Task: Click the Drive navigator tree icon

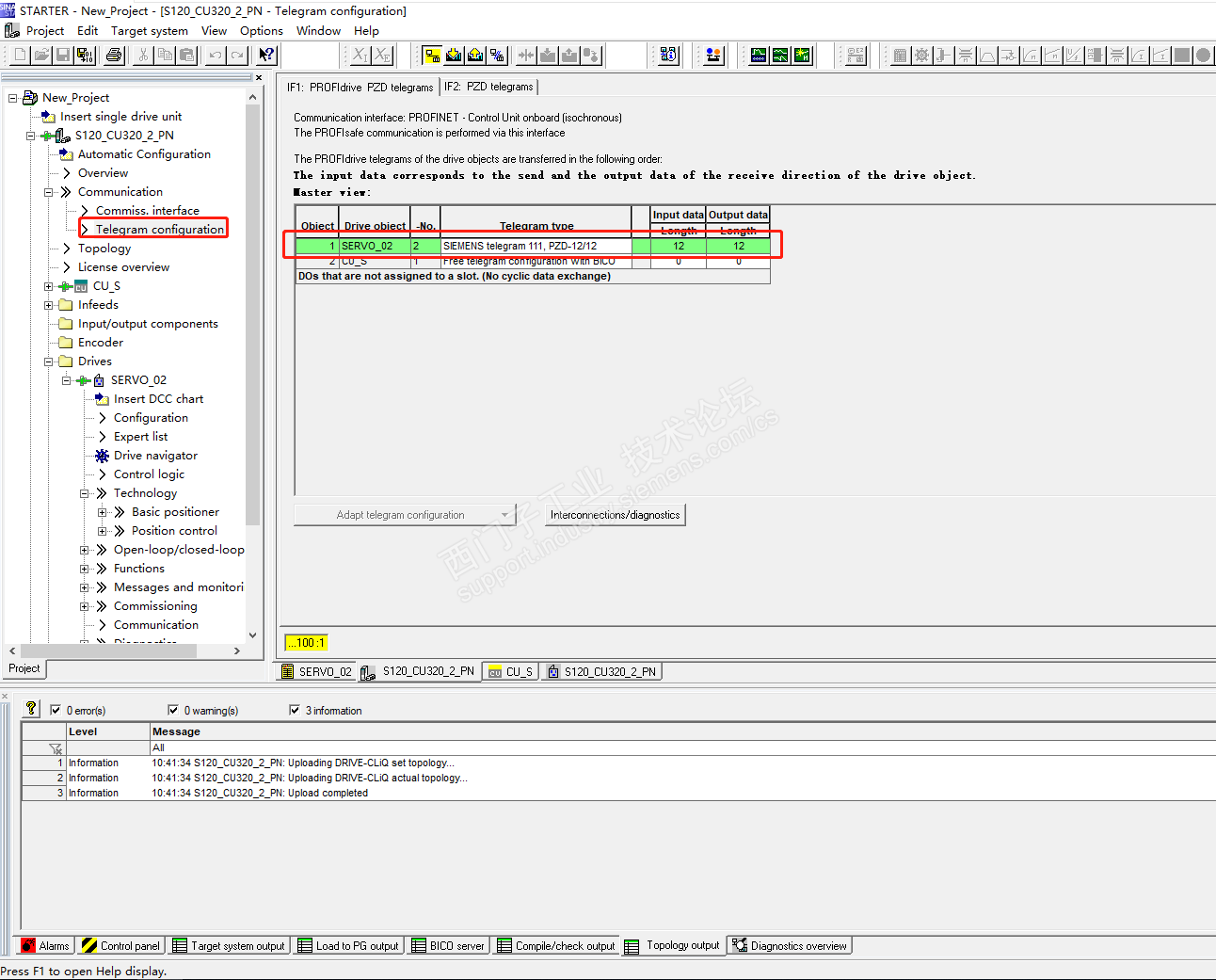Action: pos(102,456)
